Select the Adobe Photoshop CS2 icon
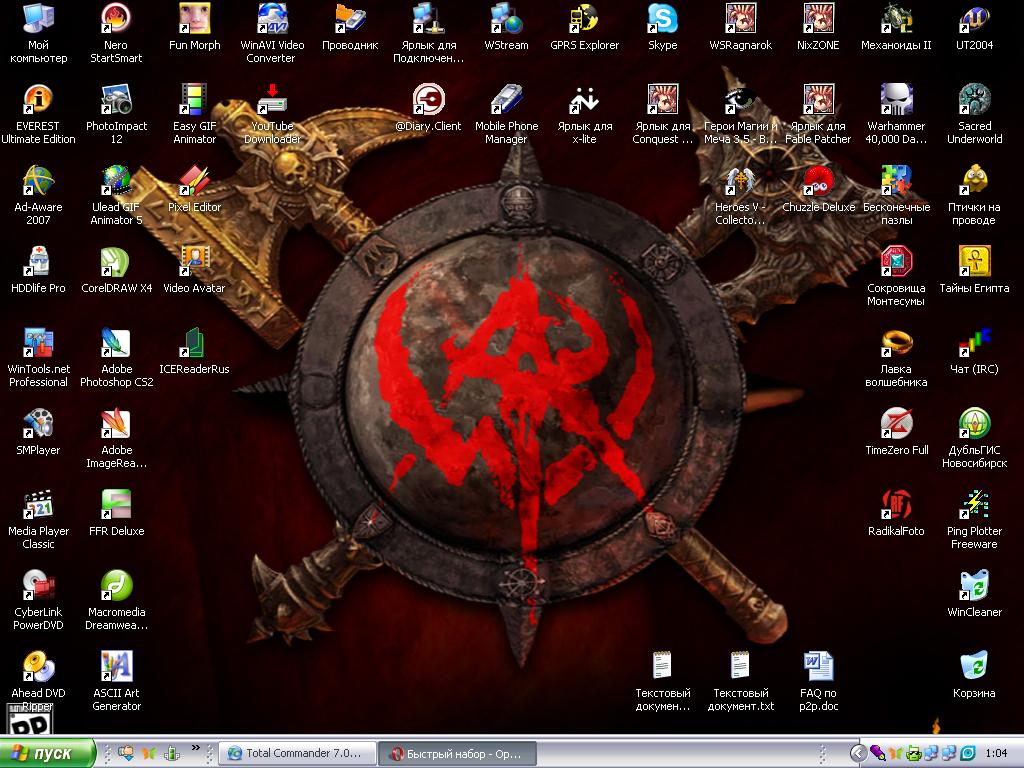This screenshot has height=768, width=1024. (x=116, y=344)
